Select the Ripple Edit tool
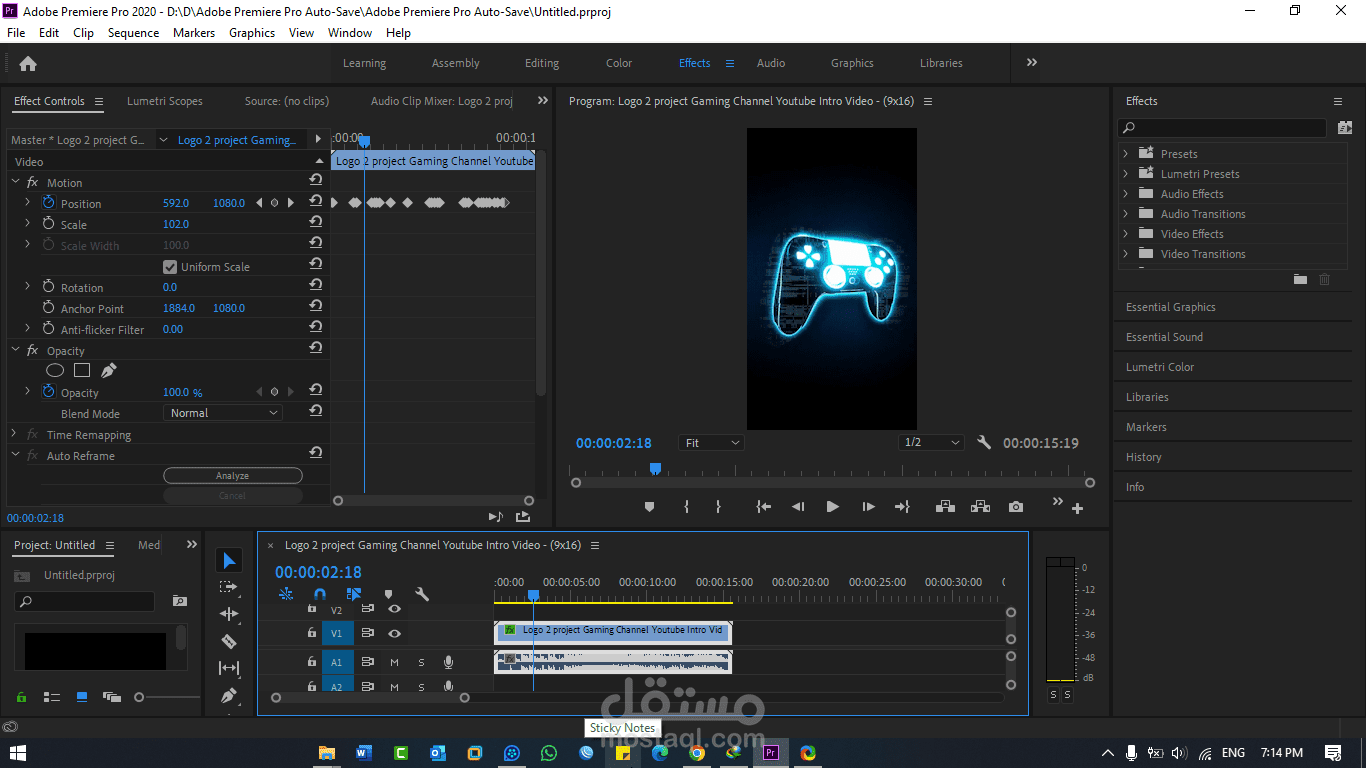 click(229, 614)
